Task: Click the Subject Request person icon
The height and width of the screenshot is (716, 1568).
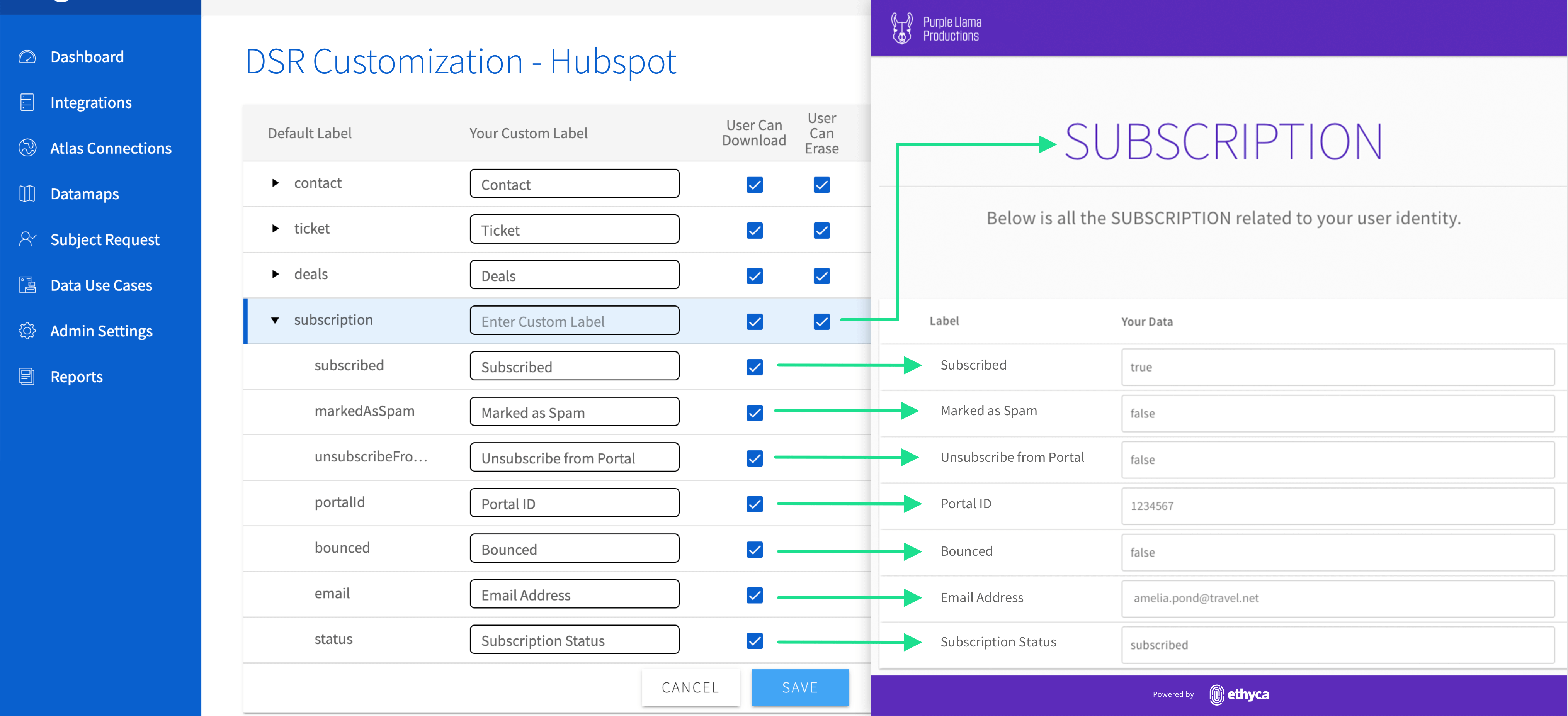Action: tap(27, 239)
